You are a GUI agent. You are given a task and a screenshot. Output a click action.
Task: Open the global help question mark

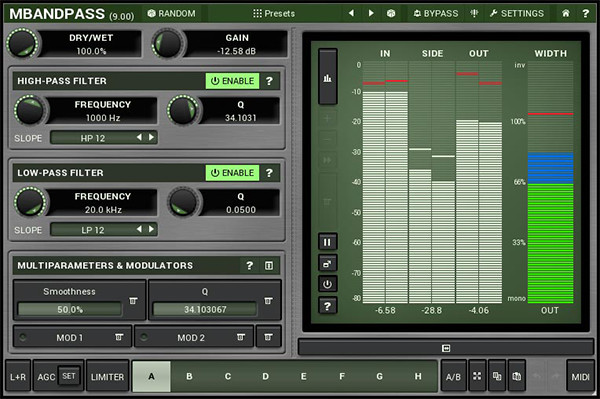click(x=585, y=13)
